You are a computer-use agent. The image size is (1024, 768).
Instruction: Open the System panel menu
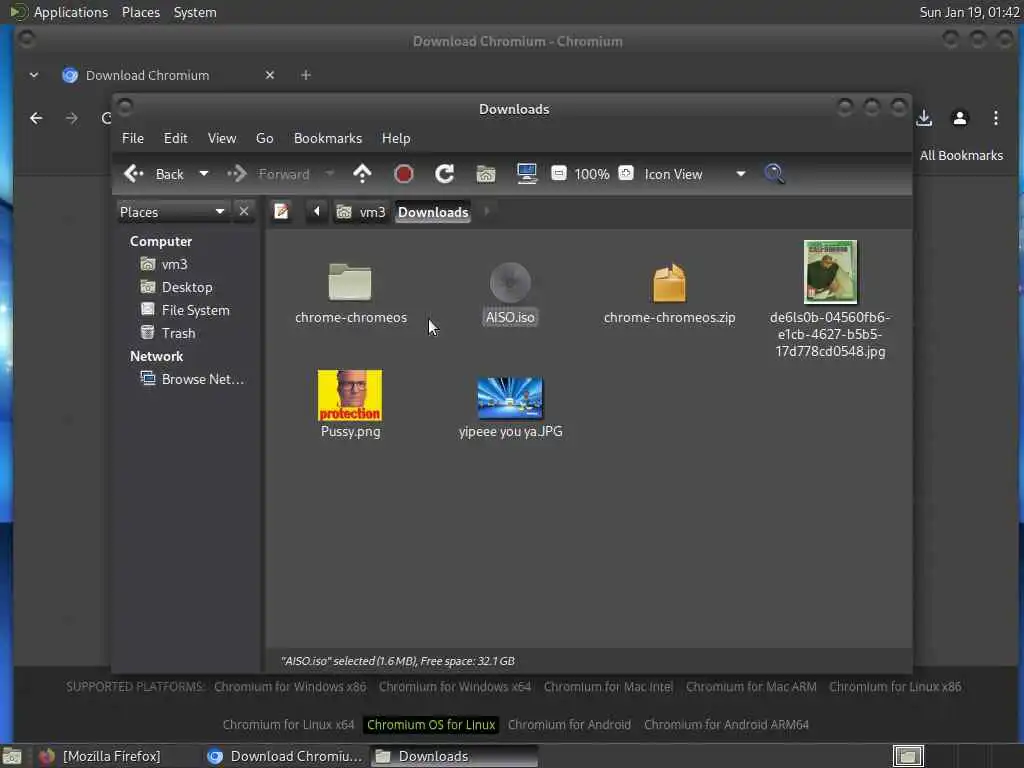(195, 12)
